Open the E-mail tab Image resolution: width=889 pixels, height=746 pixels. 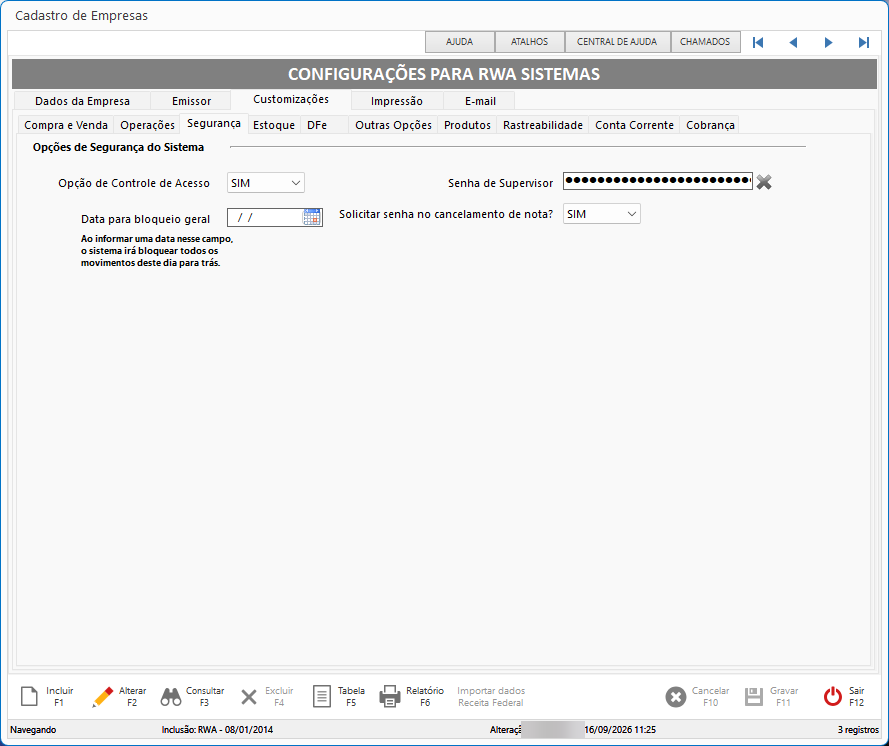[480, 101]
